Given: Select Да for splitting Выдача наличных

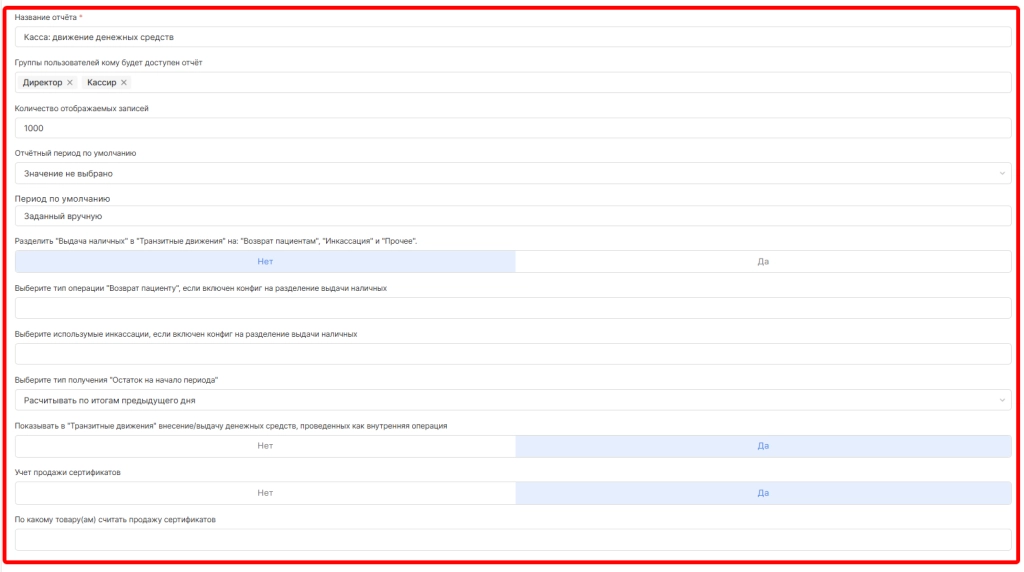Looking at the screenshot, I should coord(763,261).
